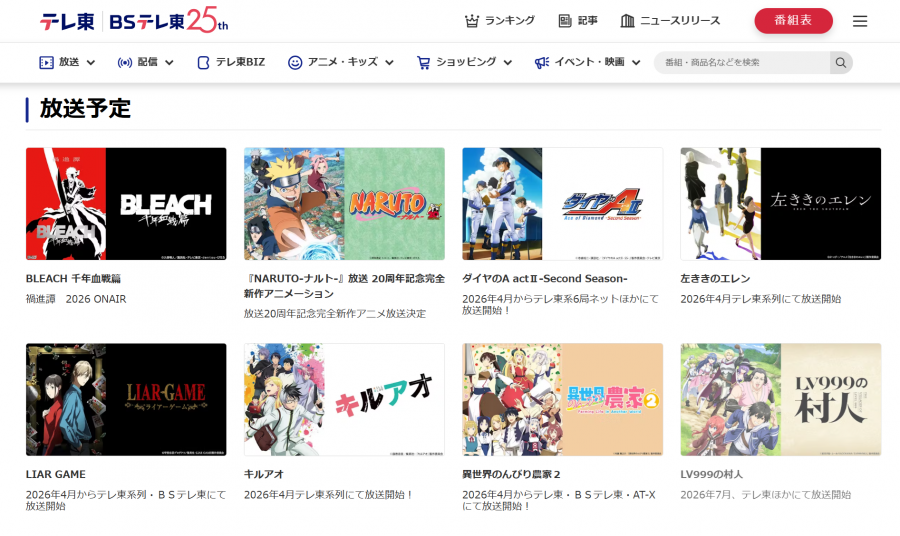This screenshot has width=900, height=536.
Task: Click the BLEACH 千年血戦篇 title link
Action: pos(73,279)
